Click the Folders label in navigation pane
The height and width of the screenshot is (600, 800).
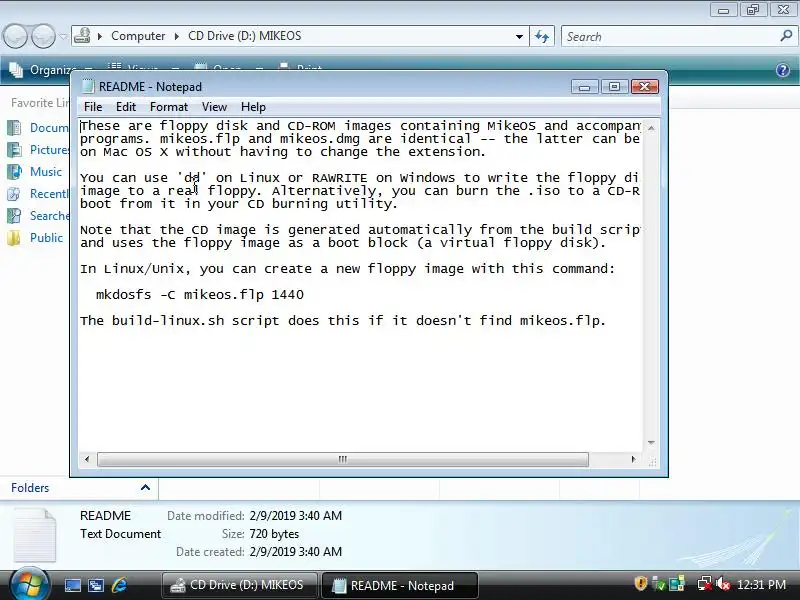point(30,488)
